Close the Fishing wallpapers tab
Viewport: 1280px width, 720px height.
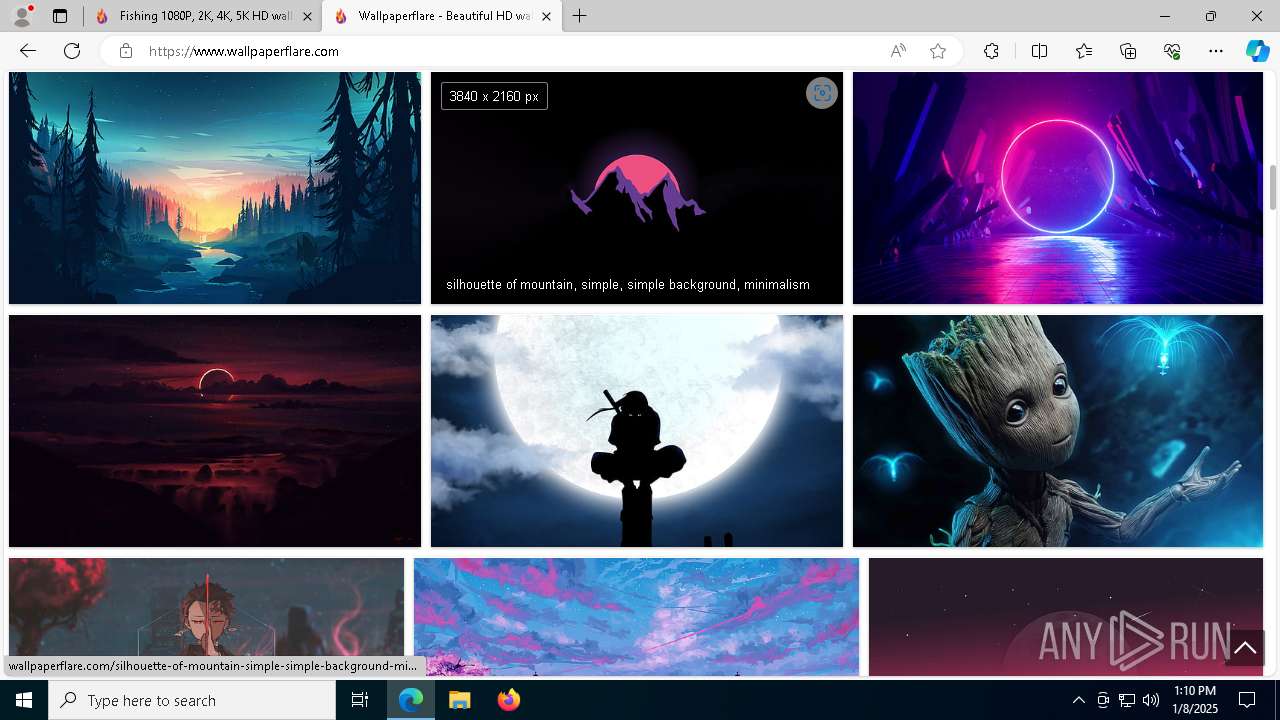(307, 16)
